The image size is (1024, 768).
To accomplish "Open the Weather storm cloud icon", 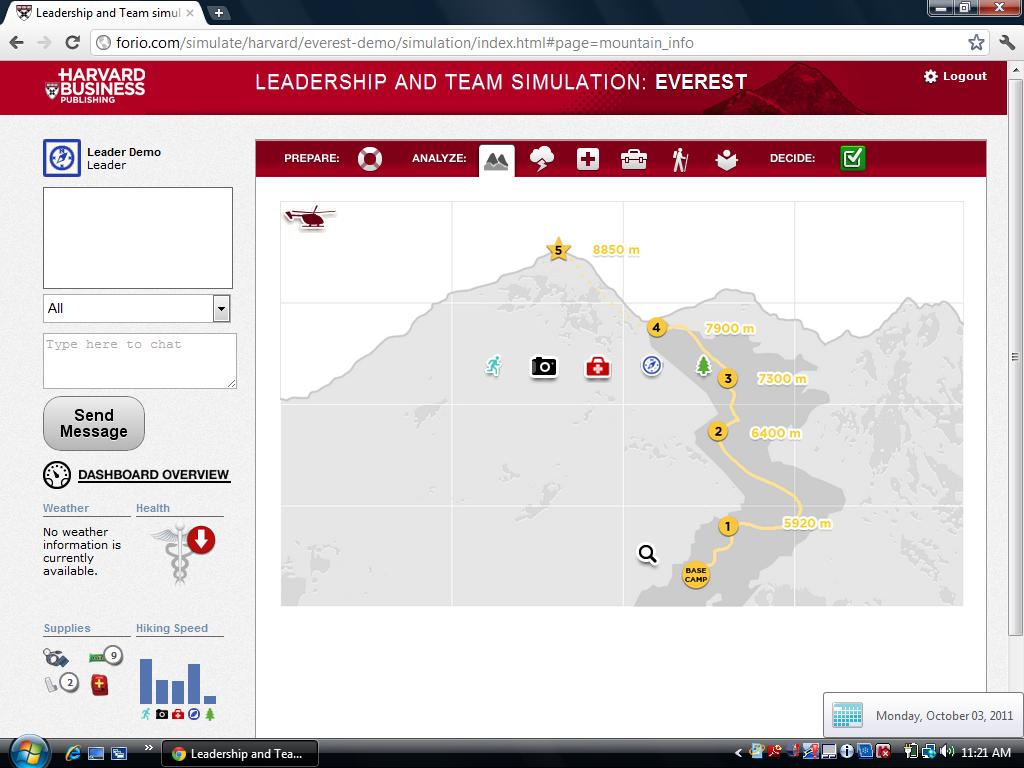I will pos(542,159).
